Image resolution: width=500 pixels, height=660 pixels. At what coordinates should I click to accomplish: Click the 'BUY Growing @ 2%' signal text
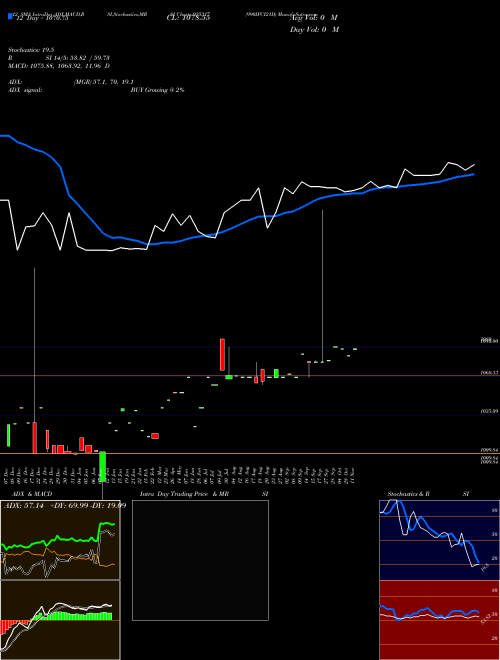pos(157,90)
